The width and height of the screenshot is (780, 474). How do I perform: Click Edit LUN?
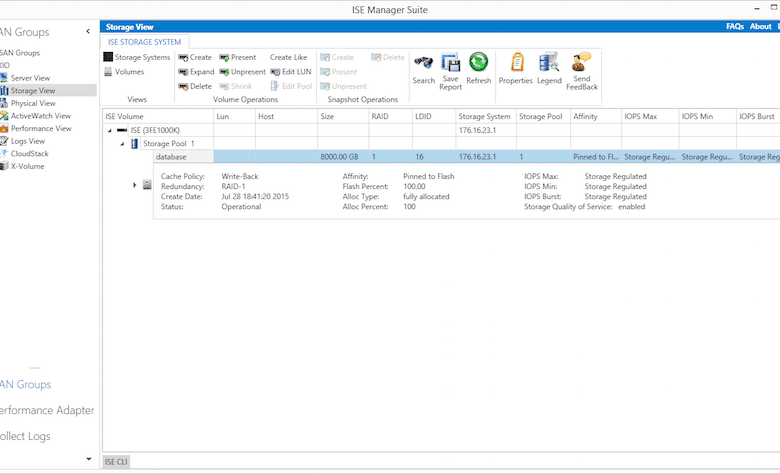tap(291, 72)
